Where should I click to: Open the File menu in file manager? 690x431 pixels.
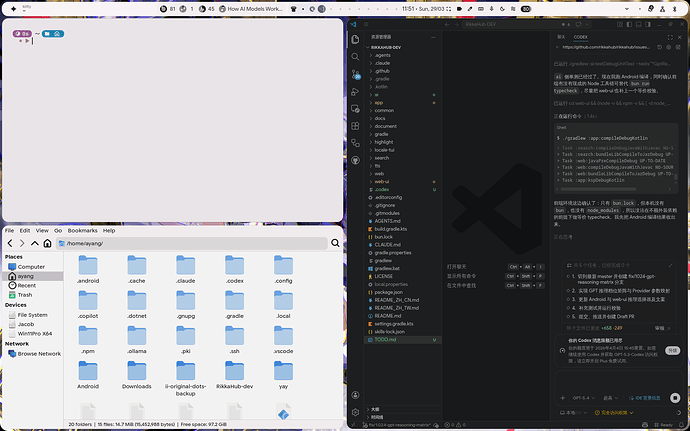pyautogui.click(x=9, y=230)
